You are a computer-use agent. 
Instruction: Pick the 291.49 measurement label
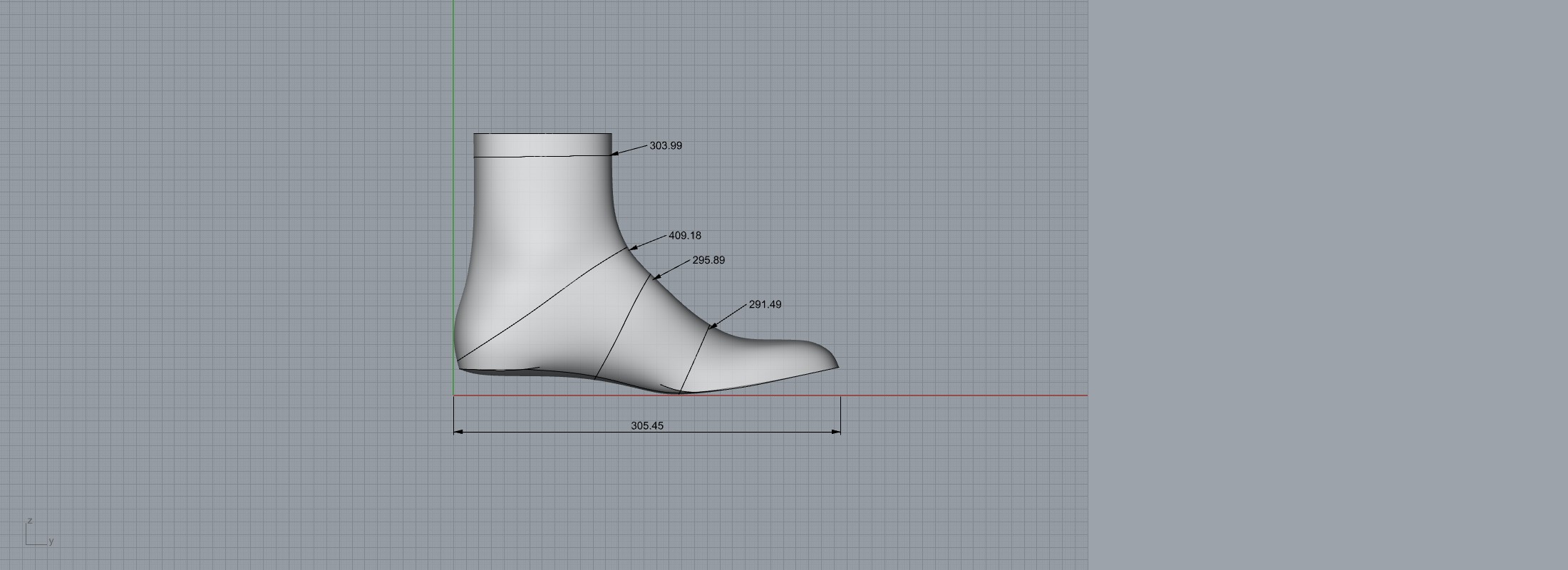(765, 304)
